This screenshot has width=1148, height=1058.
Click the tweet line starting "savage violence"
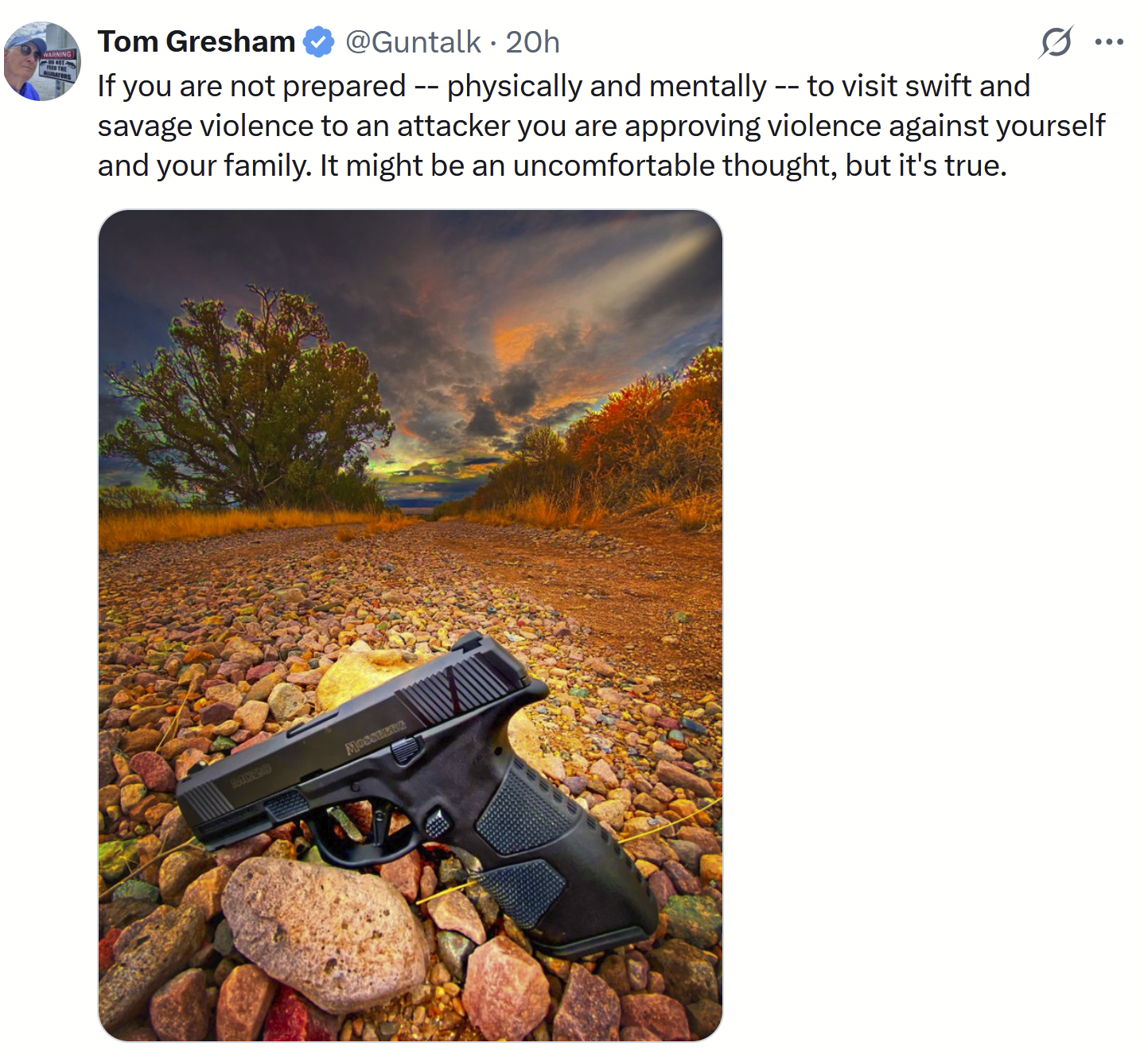(601, 126)
